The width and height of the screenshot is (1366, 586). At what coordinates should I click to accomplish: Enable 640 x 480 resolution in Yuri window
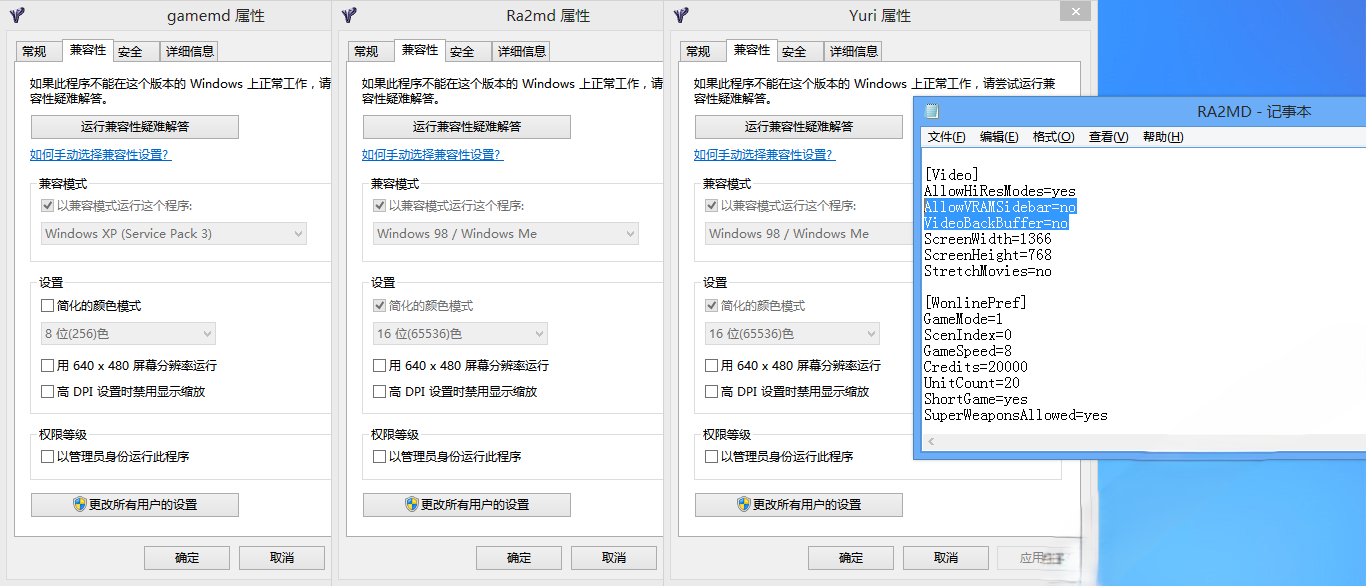[711, 366]
